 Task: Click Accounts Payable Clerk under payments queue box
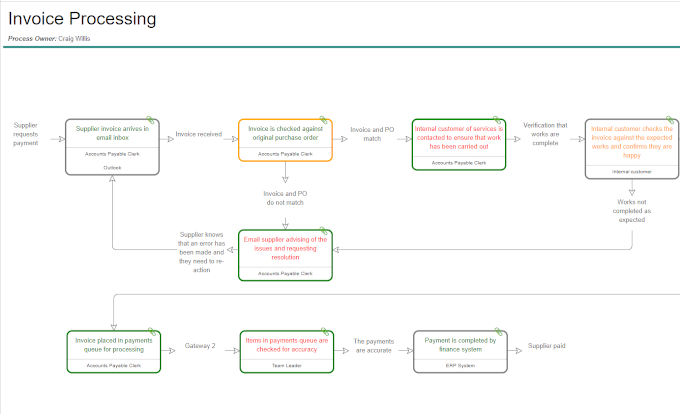(x=114, y=366)
